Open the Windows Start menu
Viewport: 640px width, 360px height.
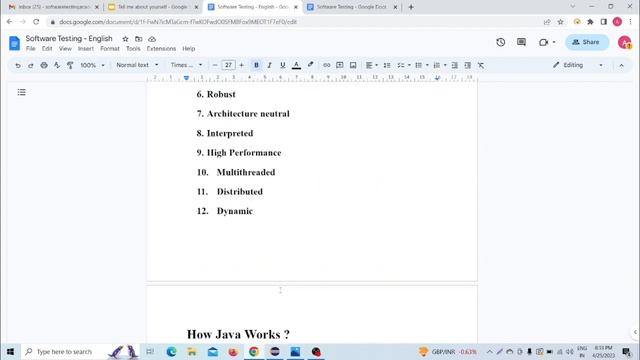(10, 351)
